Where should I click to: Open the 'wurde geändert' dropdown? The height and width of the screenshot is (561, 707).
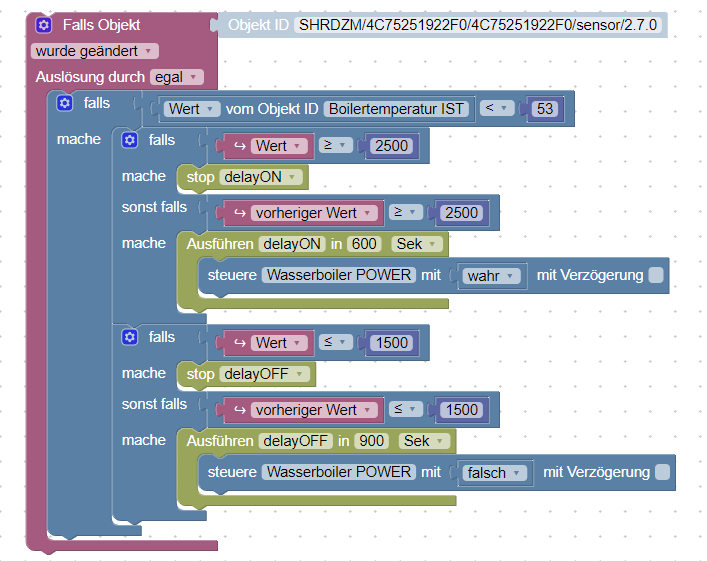95,51
